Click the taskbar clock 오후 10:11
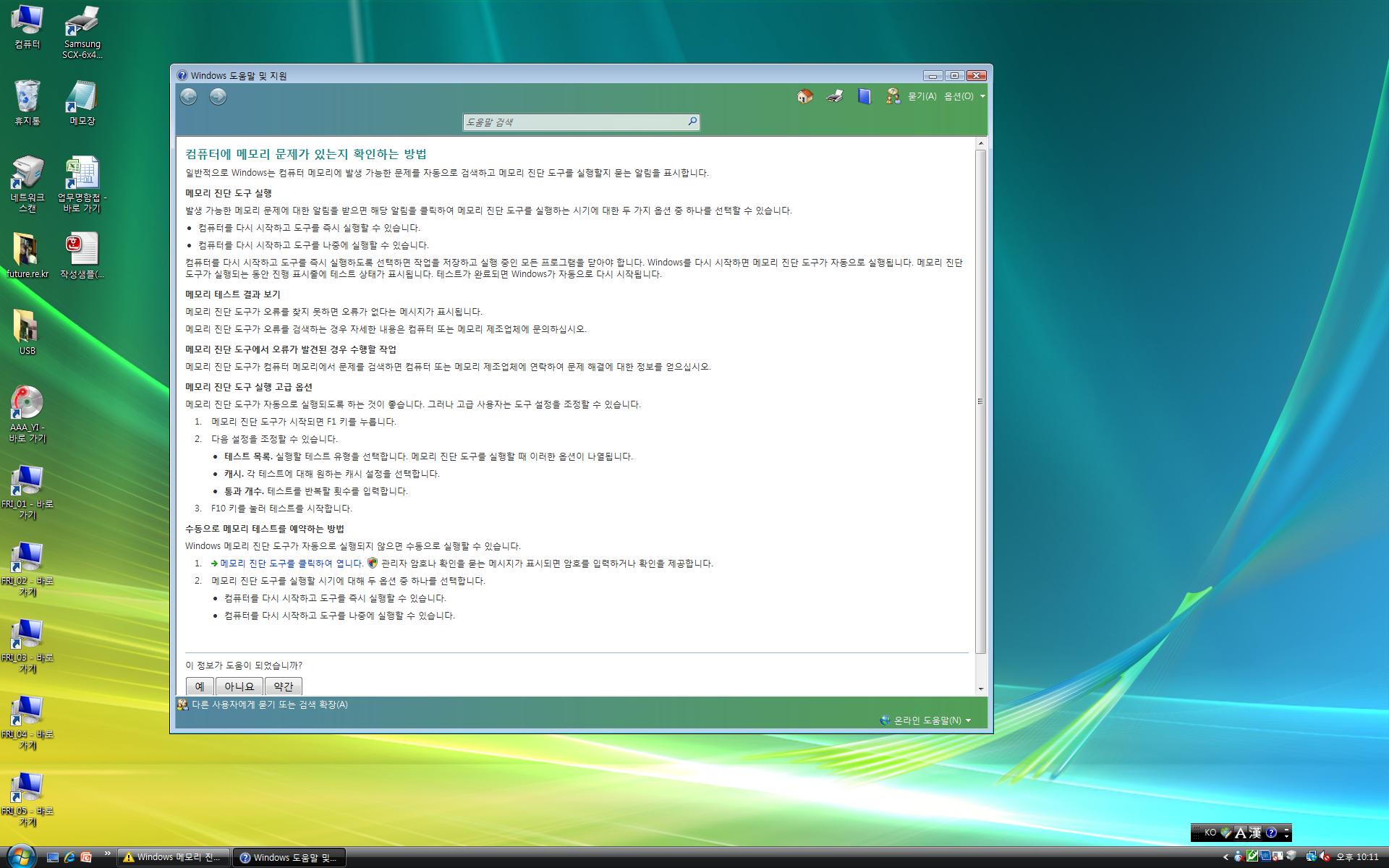This screenshot has width=1389, height=868. tap(1357, 857)
